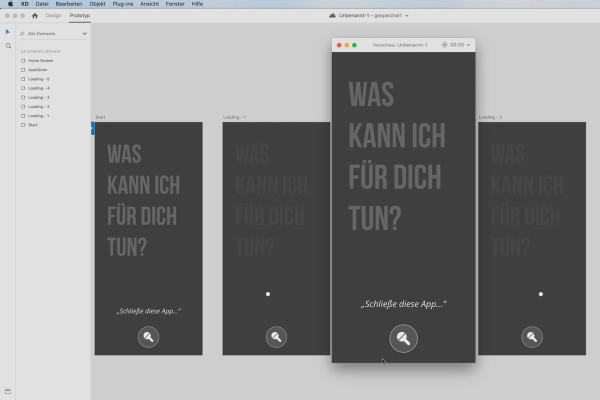
Task: Click the ZEICHENFLÄCHEN section header
Action: pyautogui.click(x=41, y=51)
